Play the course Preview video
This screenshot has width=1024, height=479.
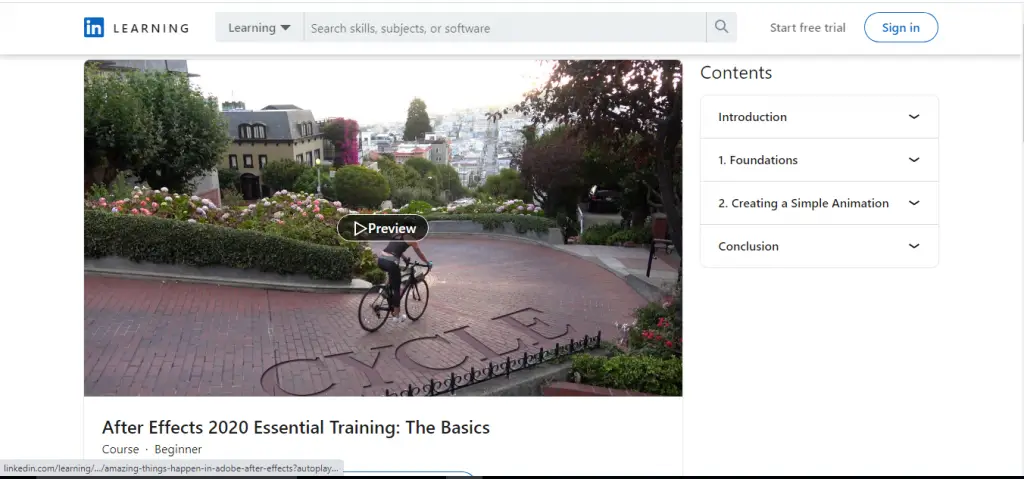tap(383, 228)
